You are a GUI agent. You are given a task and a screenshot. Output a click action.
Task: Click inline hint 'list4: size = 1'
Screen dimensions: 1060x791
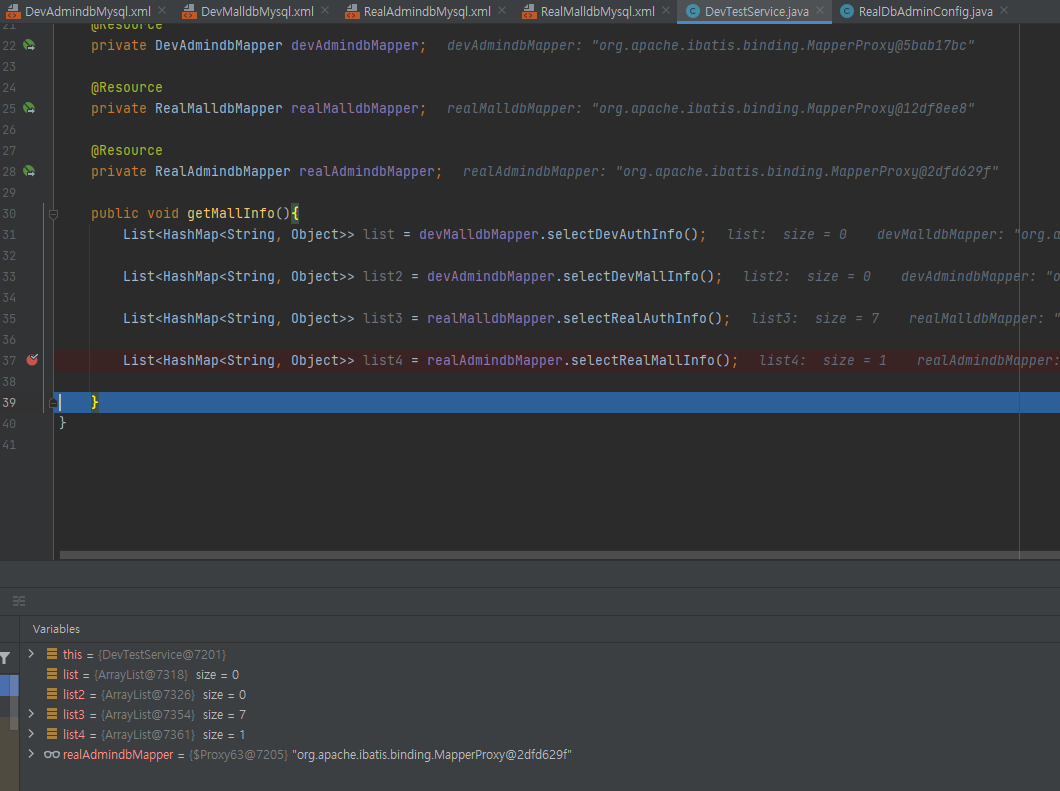(x=823, y=360)
